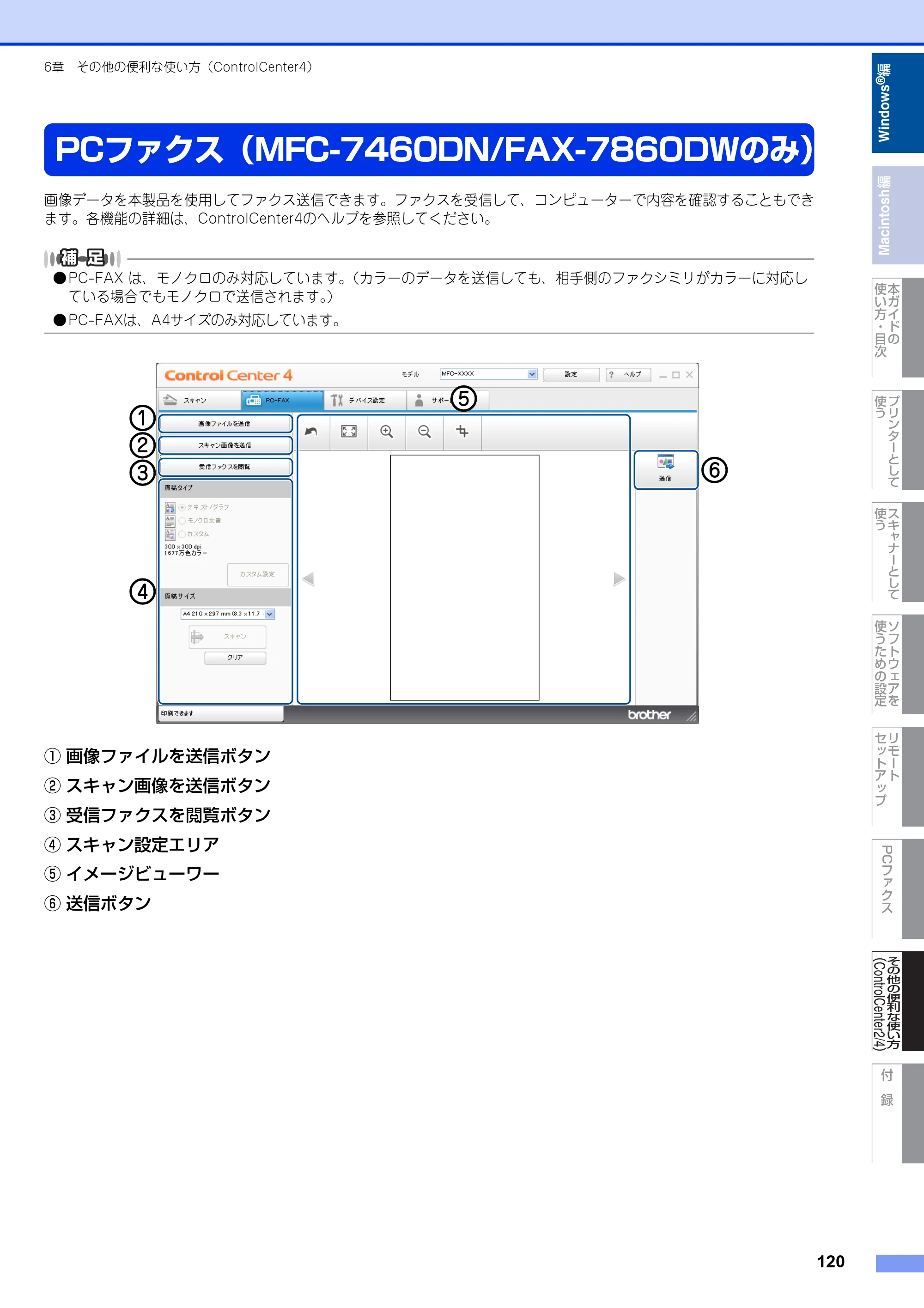This screenshot has height=1308, width=924.
Task: Click 受信ファクスを閲覧 button
Action: coord(225,467)
